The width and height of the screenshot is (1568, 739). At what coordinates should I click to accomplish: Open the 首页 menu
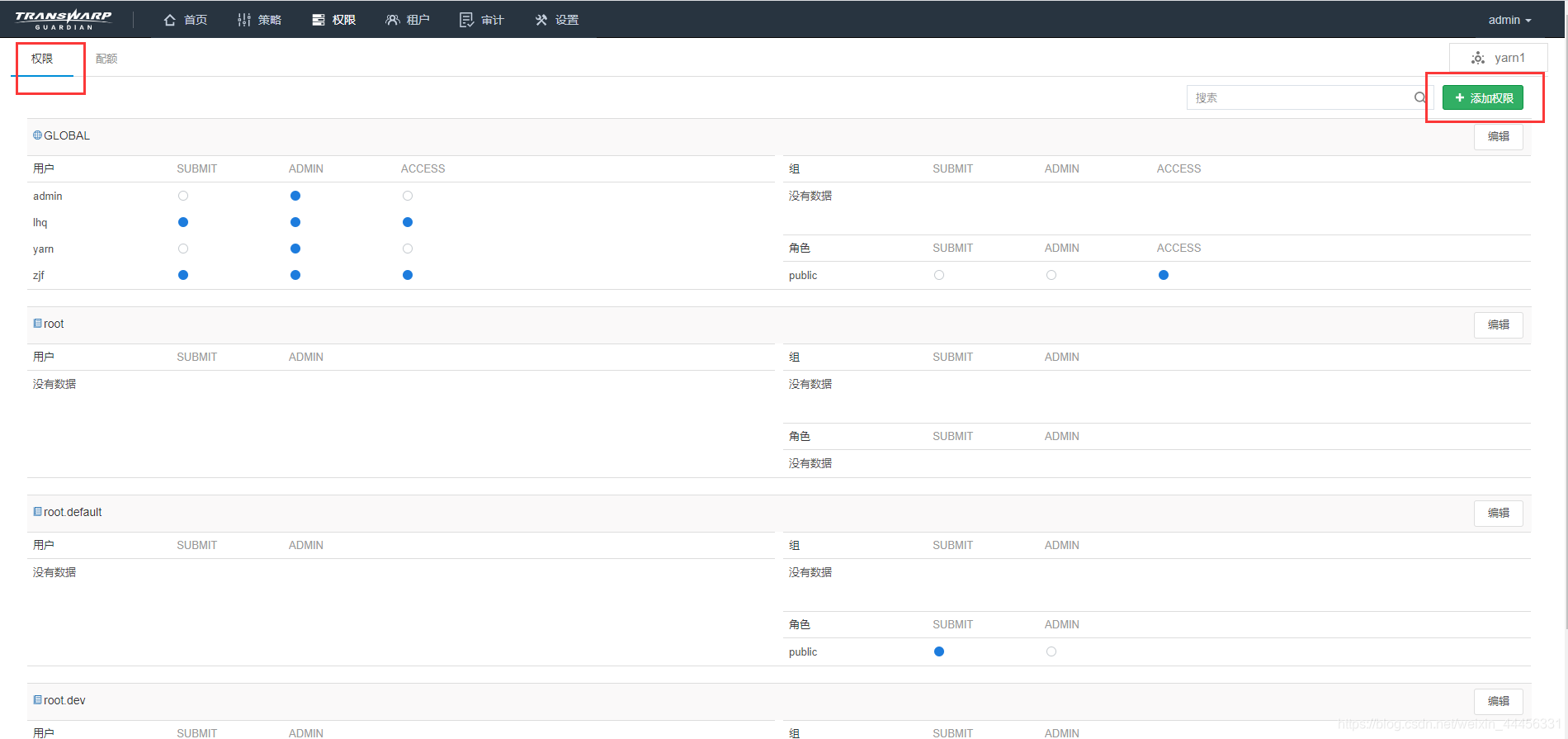tap(186, 20)
